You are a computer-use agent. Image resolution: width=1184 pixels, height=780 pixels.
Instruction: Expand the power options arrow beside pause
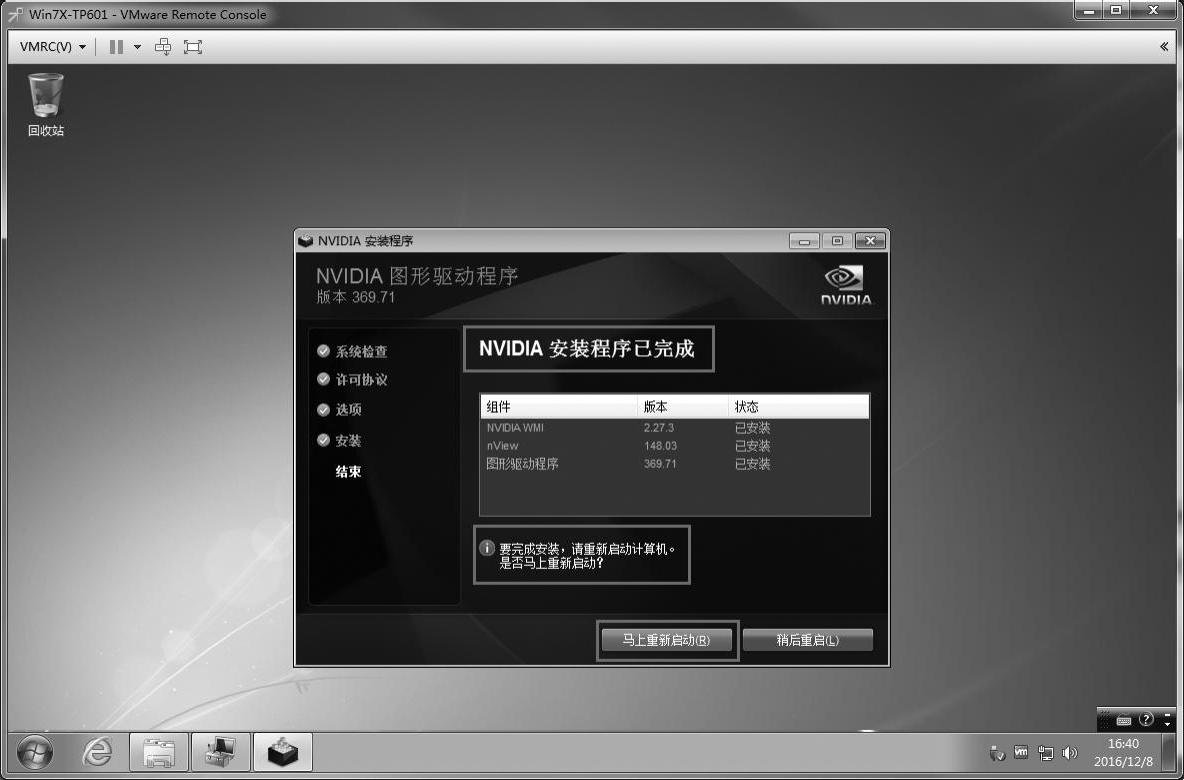[137, 47]
